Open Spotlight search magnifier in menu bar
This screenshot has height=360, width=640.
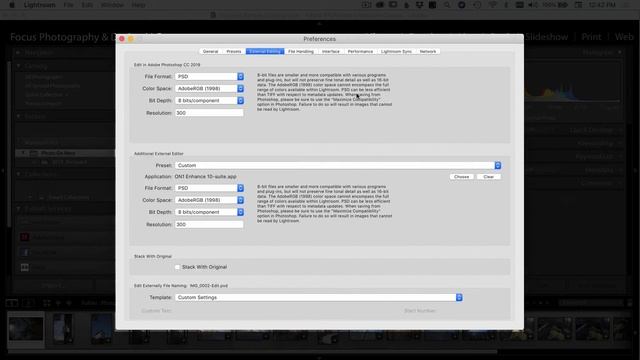447,5
